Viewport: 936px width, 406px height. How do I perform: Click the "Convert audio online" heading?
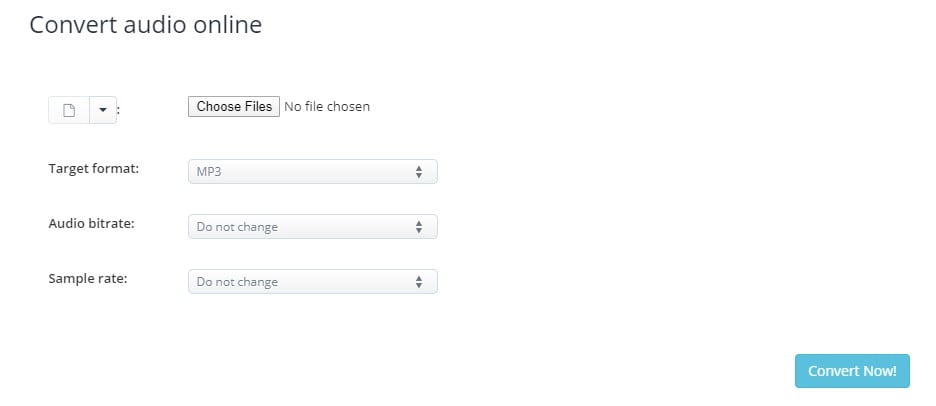coord(146,25)
